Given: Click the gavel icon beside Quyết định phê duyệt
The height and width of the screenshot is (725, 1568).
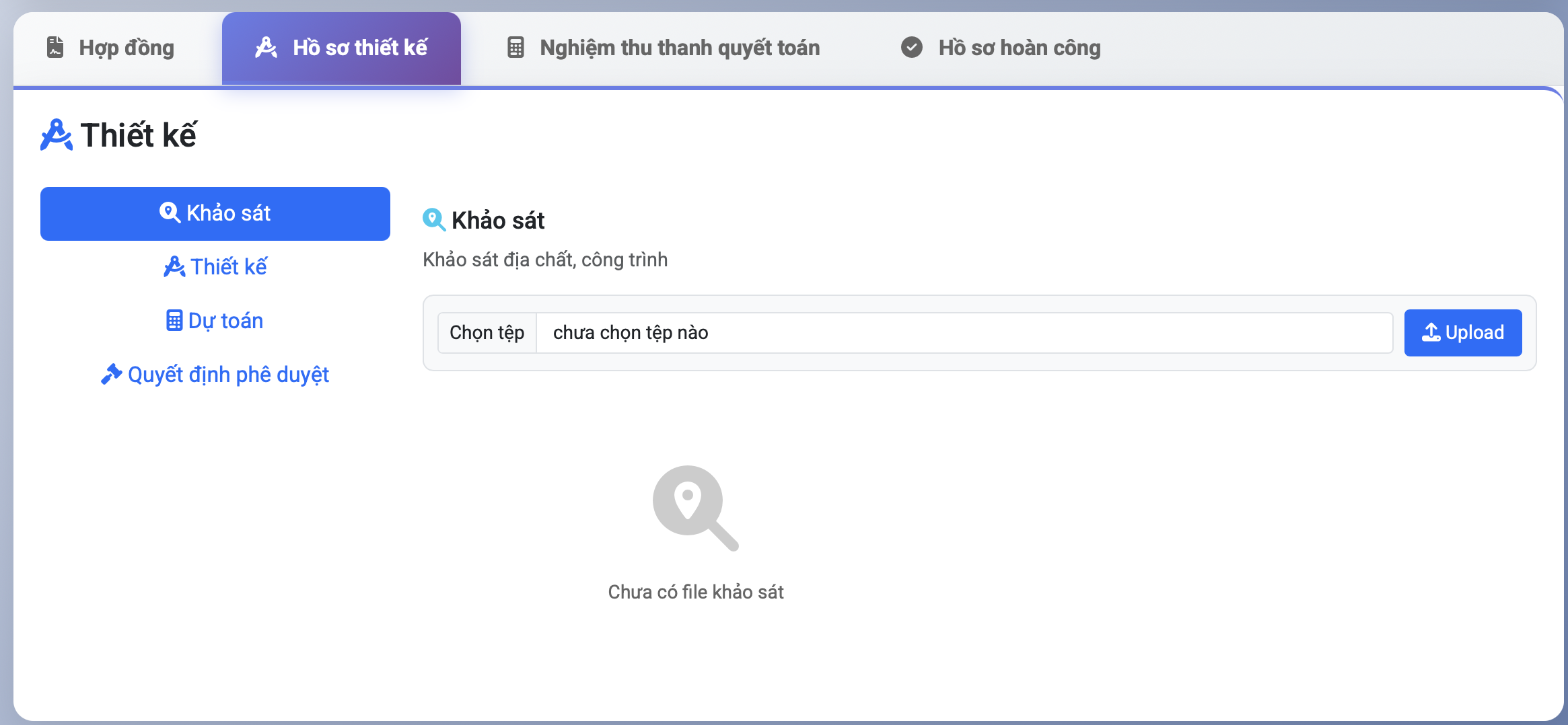Looking at the screenshot, I should (x=112, y=374).
